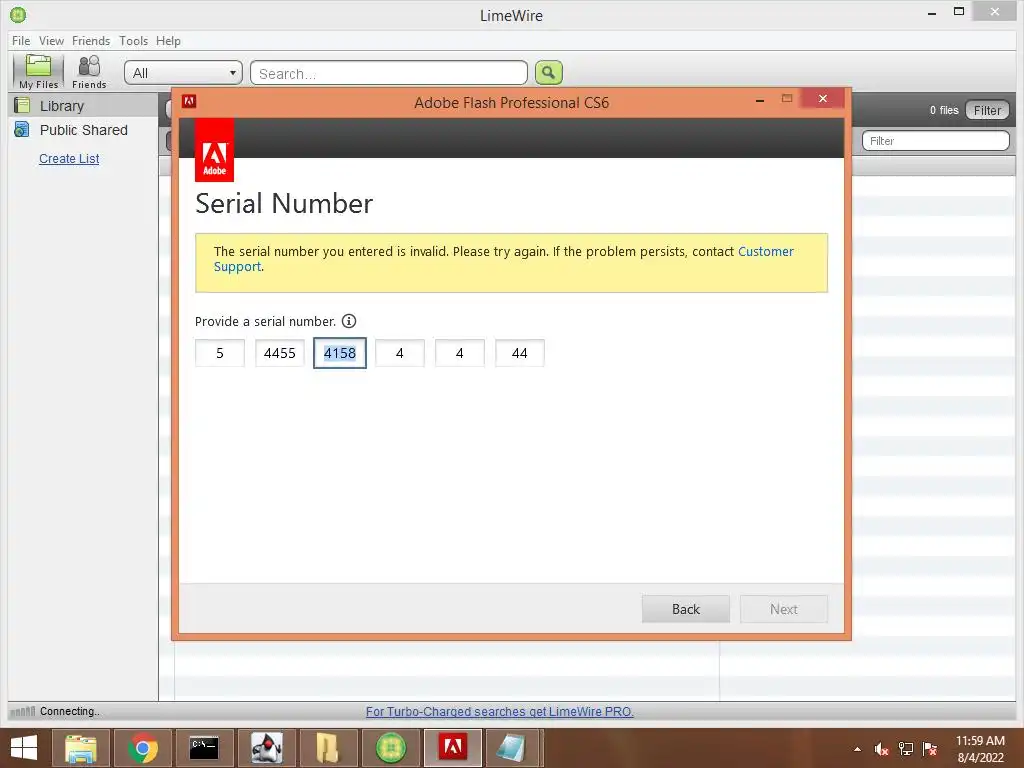Click the LimeWire Search text field

point(389,73)
